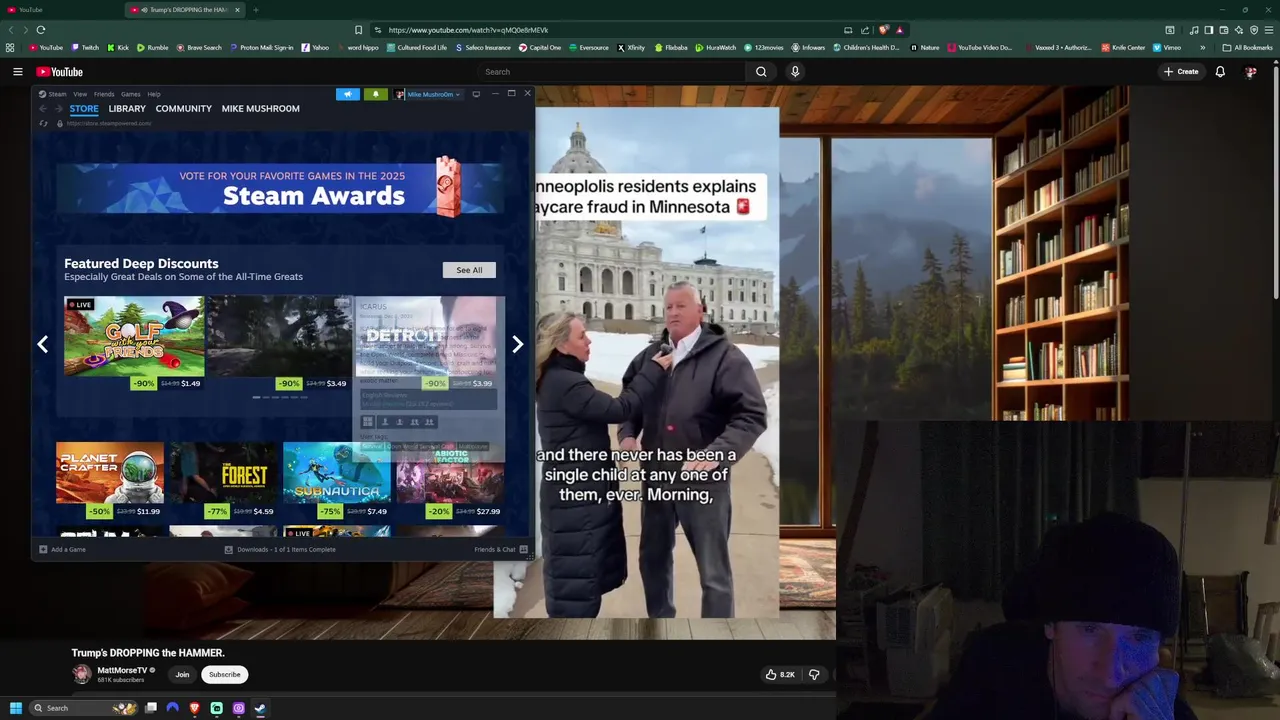This screenshot has height=720, width=1280.
Task: Open the Windows Start menu
Action: [16, 708]
